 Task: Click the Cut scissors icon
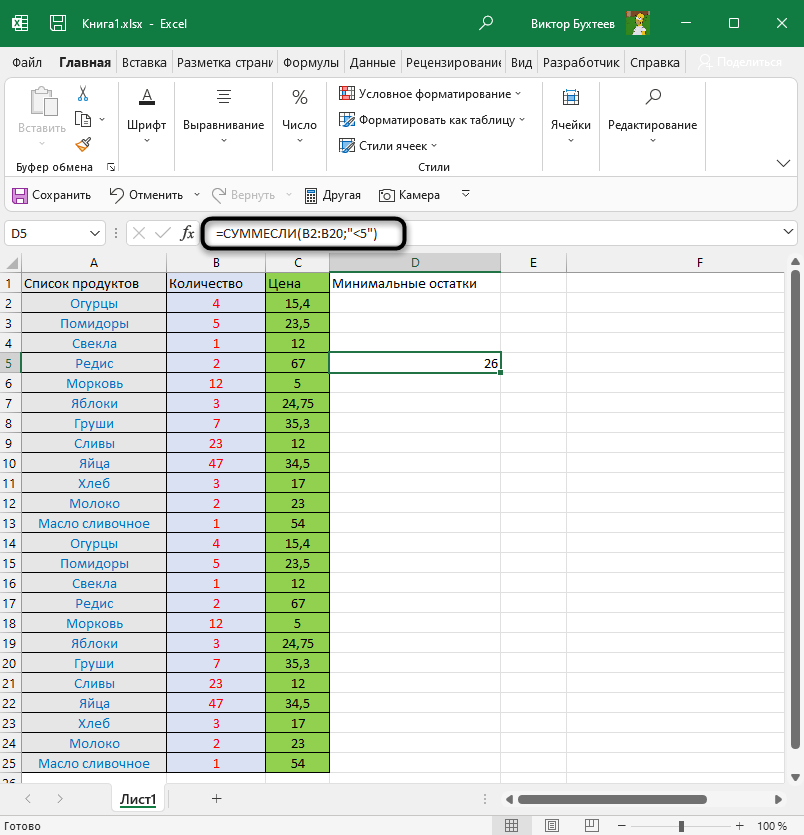[83, 95]
